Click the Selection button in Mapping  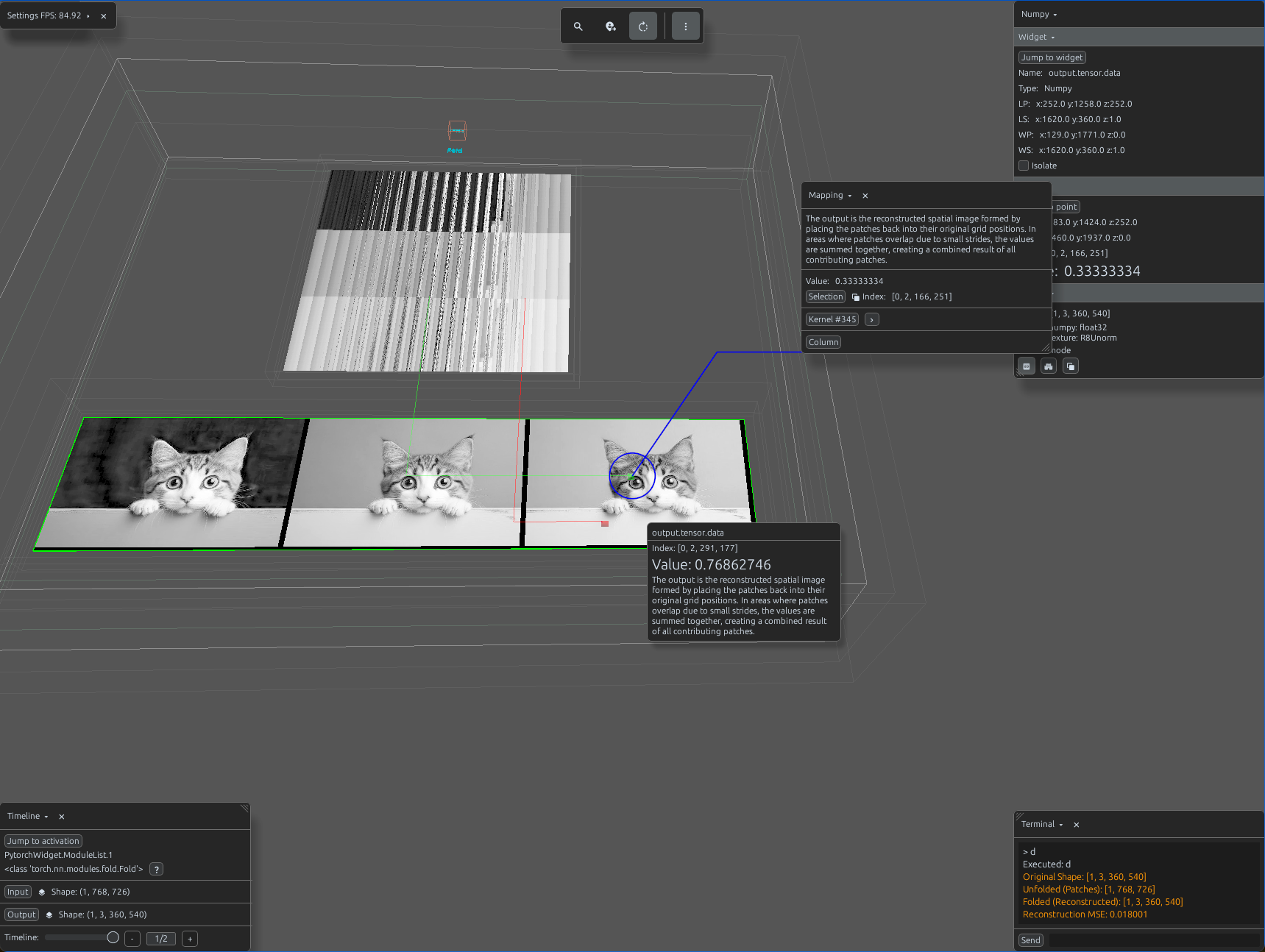click(x=826, y=296)
